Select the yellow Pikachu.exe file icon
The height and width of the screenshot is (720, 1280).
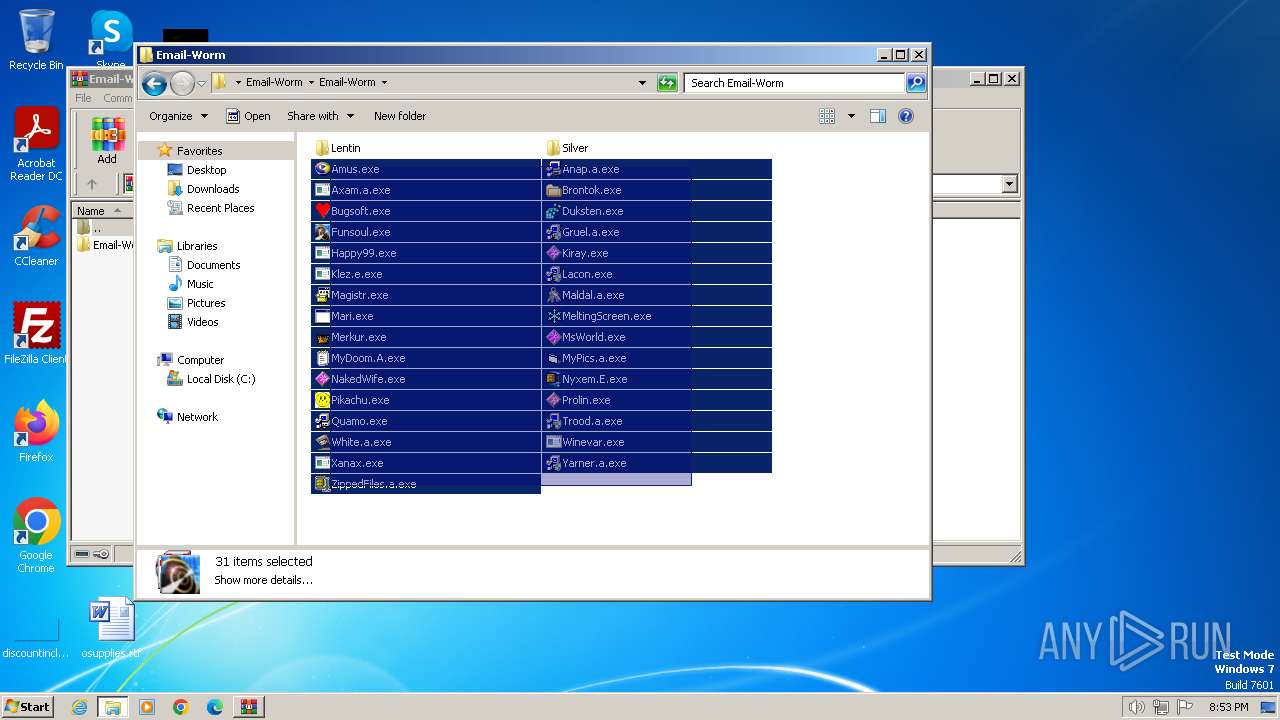[x=322, y=400]
